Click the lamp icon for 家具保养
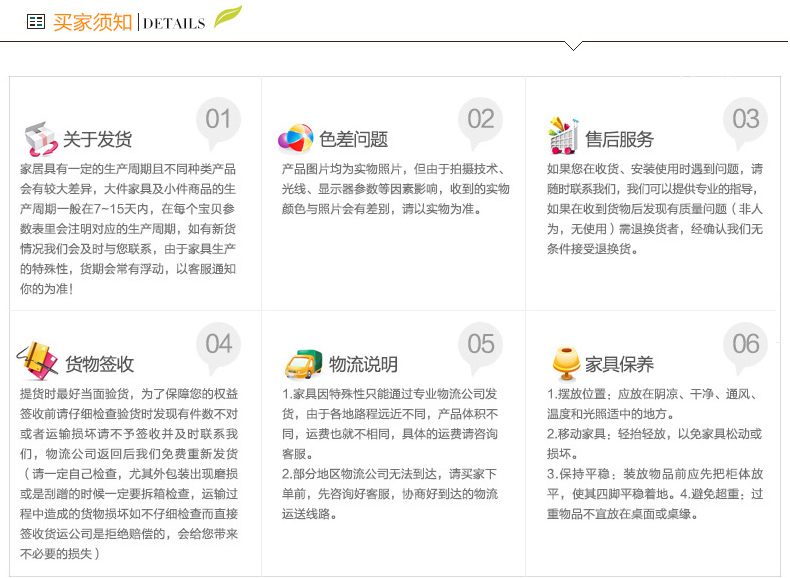The image size is (790, 578). tap(566, 363)
